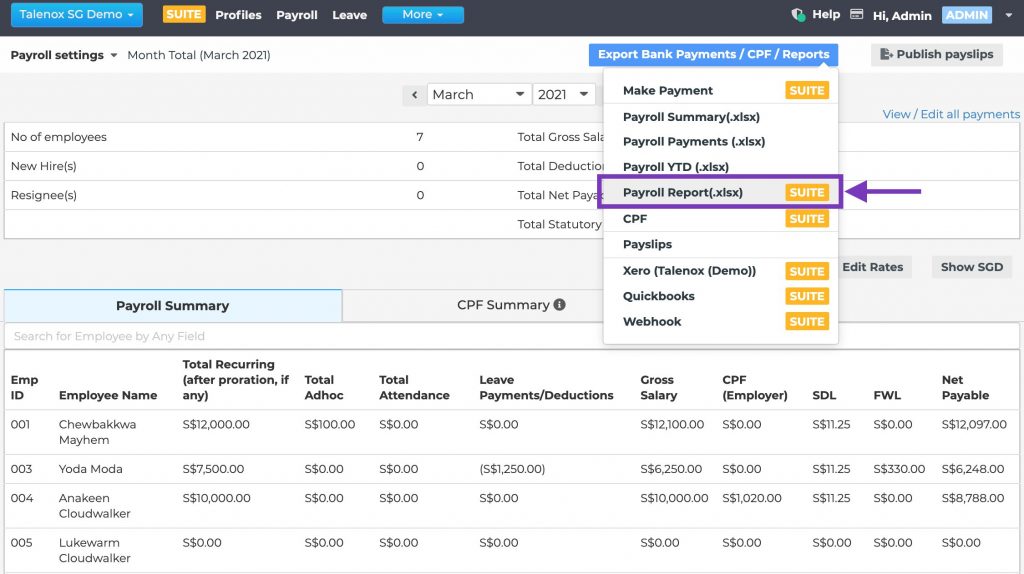
Task: Open the Profiles menu
Action: tap(238, 15)
